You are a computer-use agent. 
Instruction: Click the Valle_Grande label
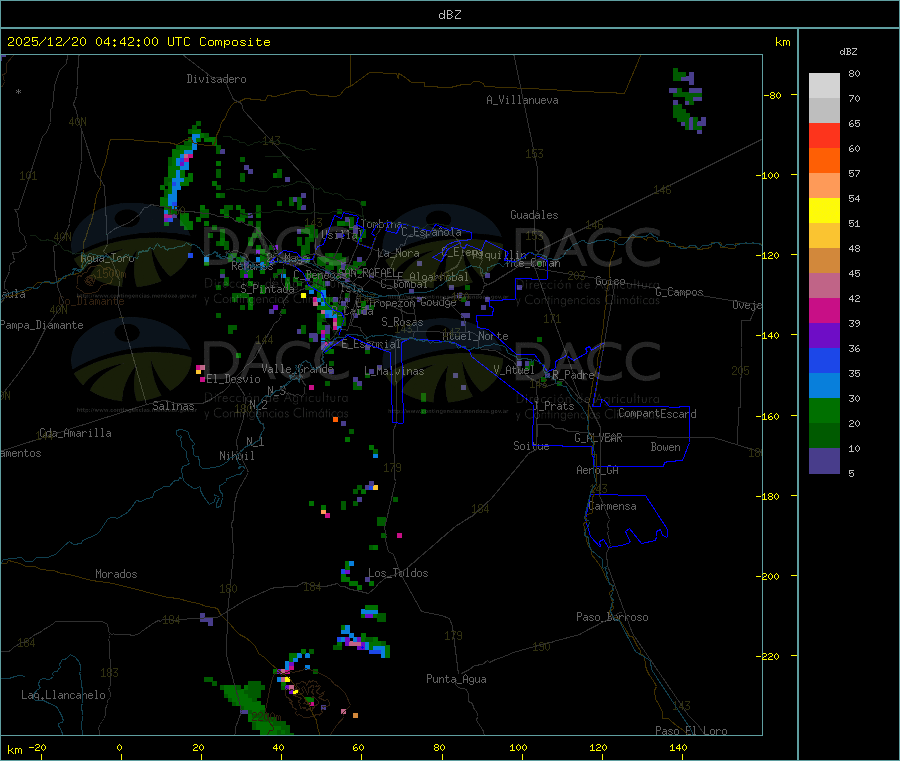[297, 369]
